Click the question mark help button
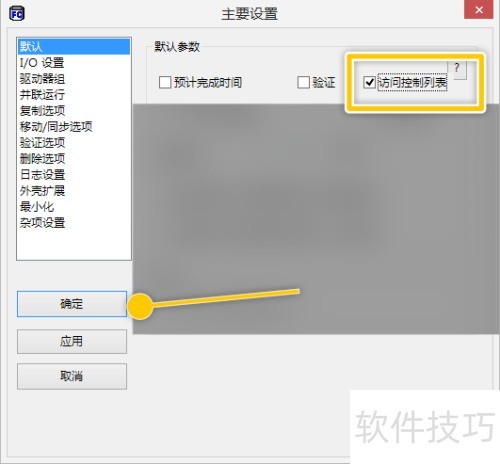 pyautogui.click(x=457, y=69)
